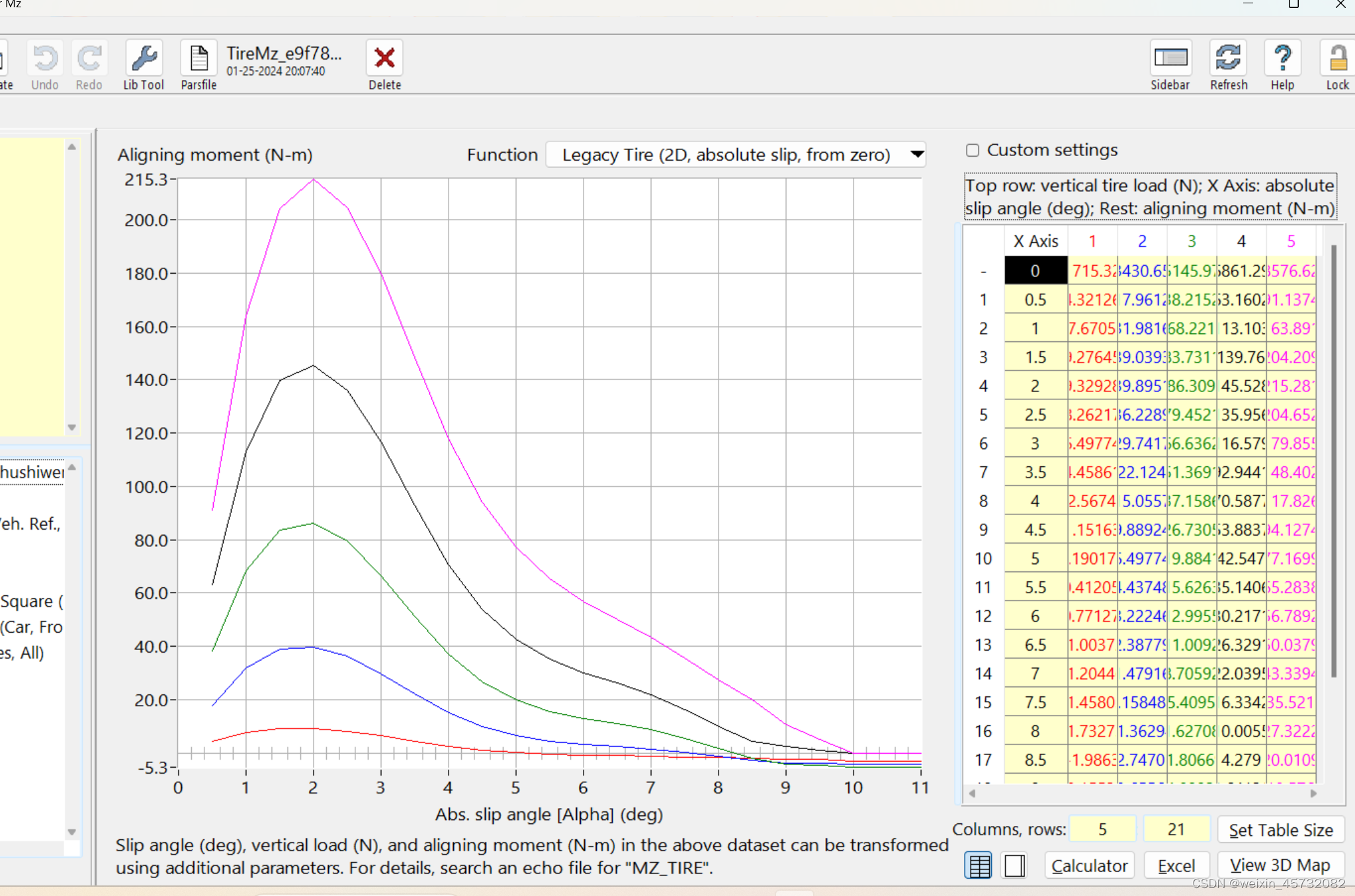This screenshot has width=1355, height=896.
Task: Click the Redo icon
Action: click(x=89, y=60)
